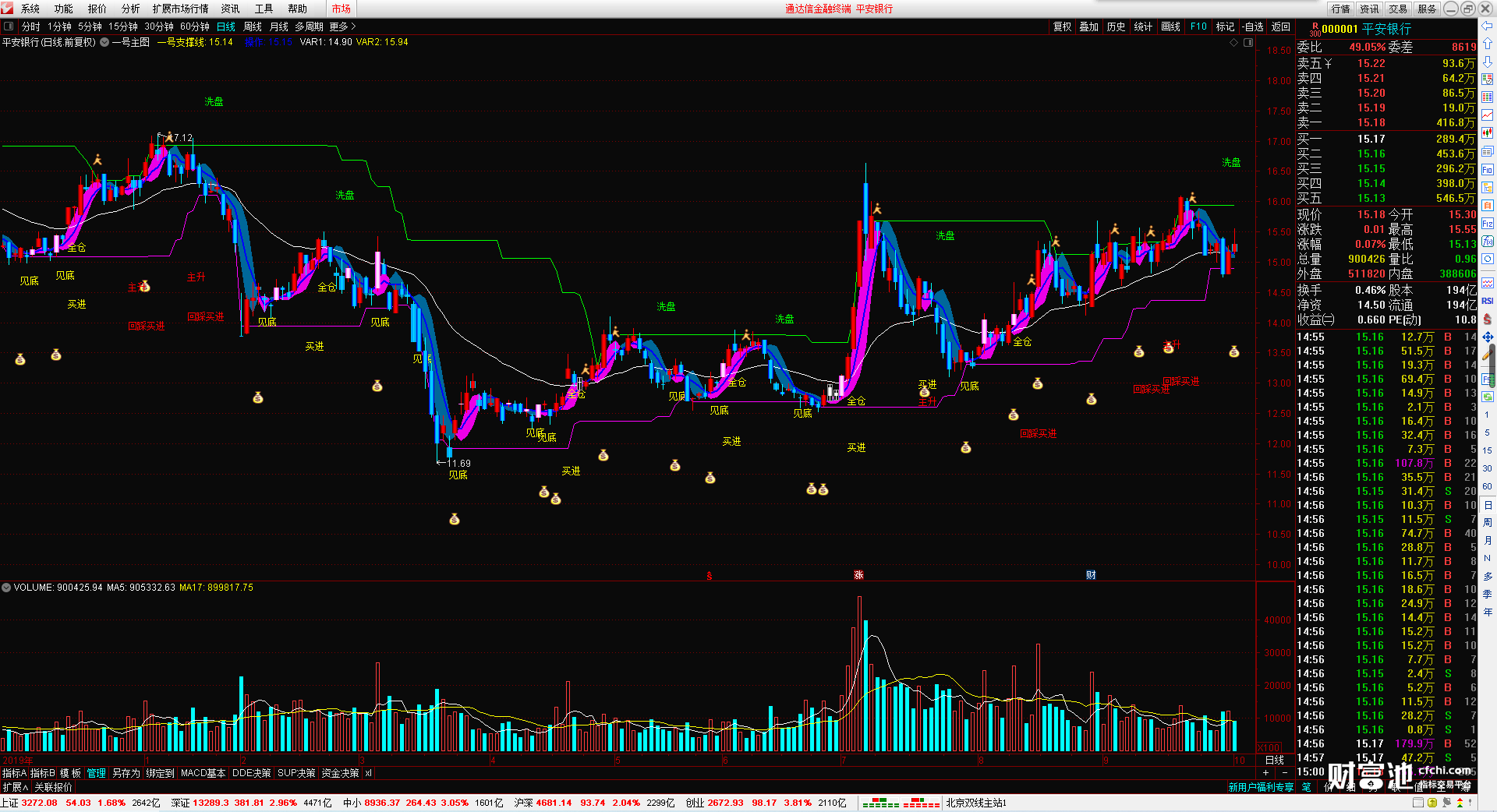Screen dimensions: 1497x812
Task: Open the 多周期 multi-period view
Action: [x=309, y=26]
